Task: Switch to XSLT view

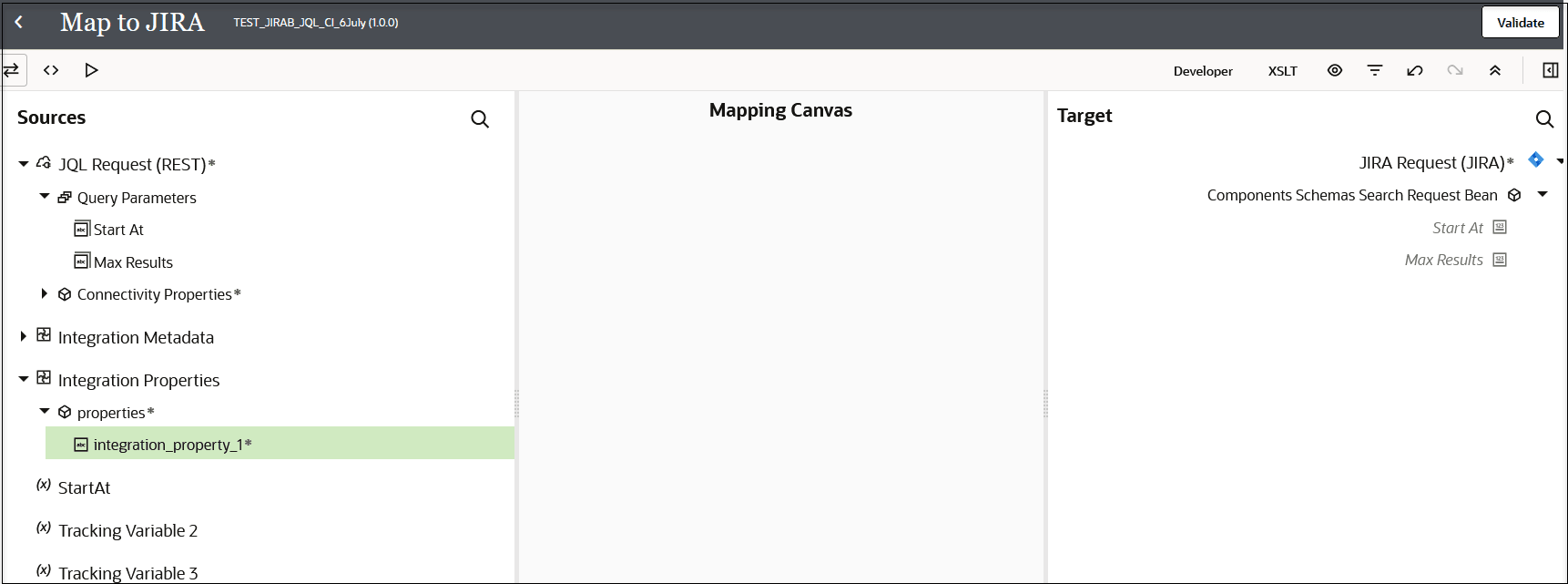Action: [x=1282, y=71]
